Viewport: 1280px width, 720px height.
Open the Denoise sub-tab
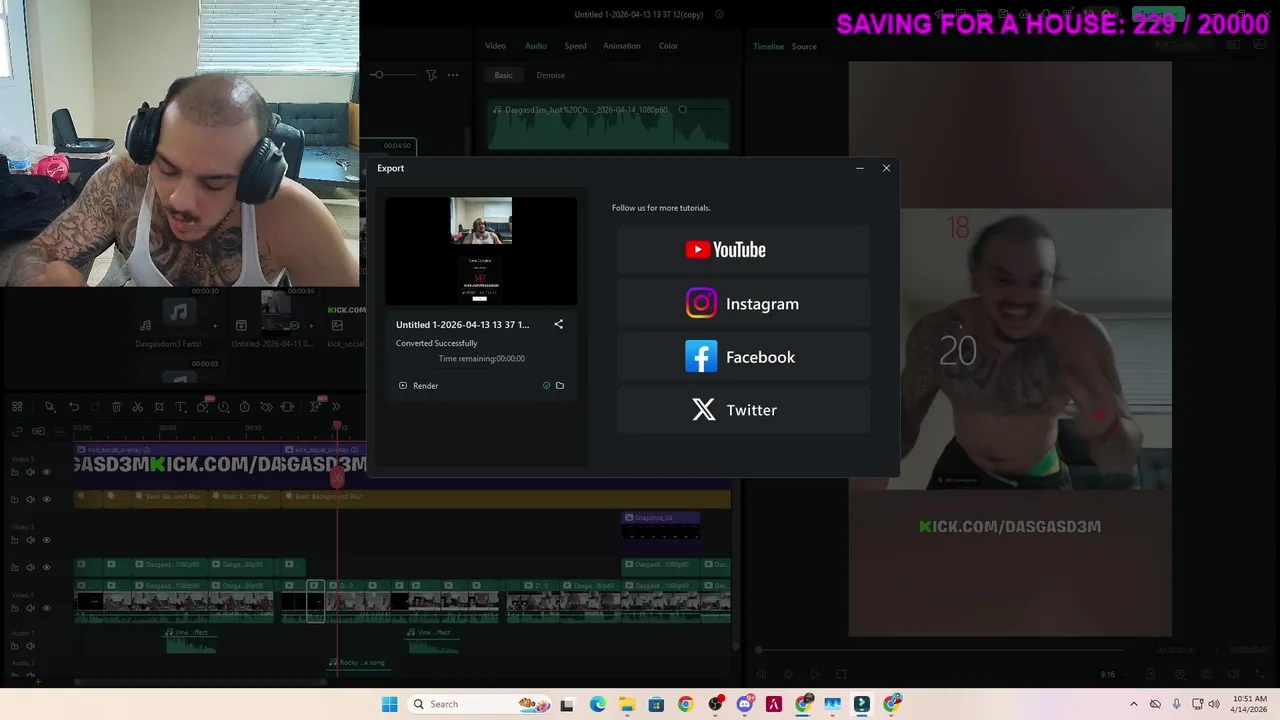point(550,75)
